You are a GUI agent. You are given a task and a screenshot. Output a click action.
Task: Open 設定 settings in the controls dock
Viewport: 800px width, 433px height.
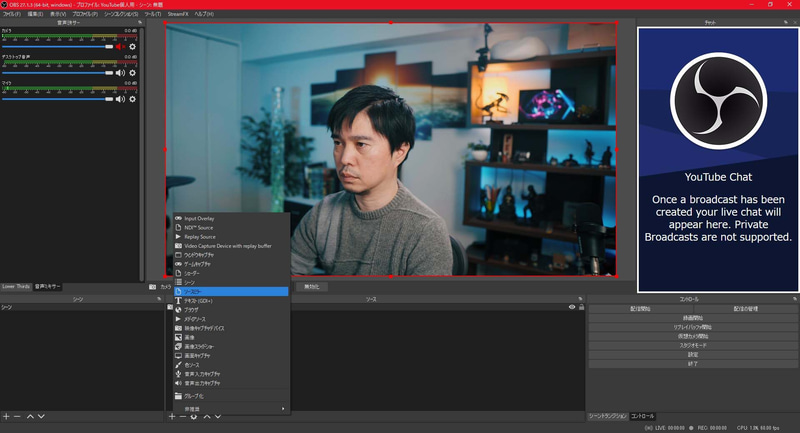click(693, 354)
